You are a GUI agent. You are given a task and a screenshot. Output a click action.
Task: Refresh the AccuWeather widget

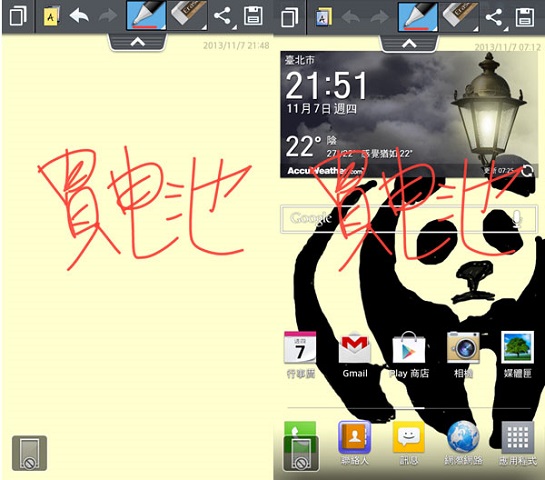[527, 170]
